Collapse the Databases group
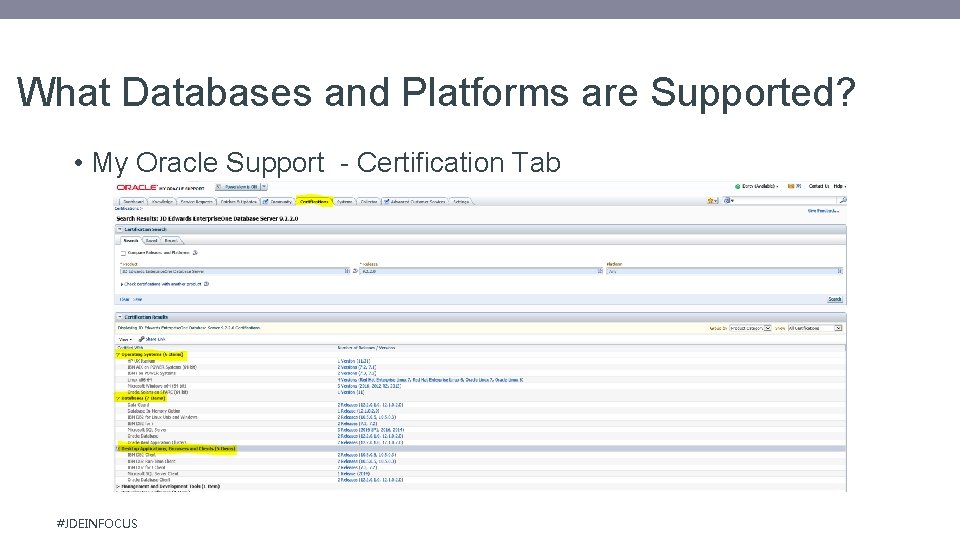This screenshot has width=960, height=540. coord(118,398)
